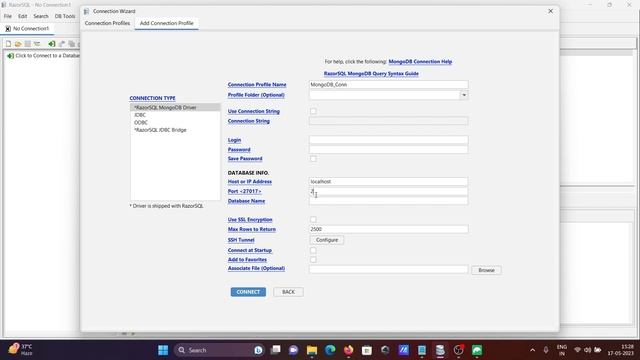The width and height of the screenshot is (640, 360).
Task: Open the Windows Start menu
Action: click(x=163, y=350)
